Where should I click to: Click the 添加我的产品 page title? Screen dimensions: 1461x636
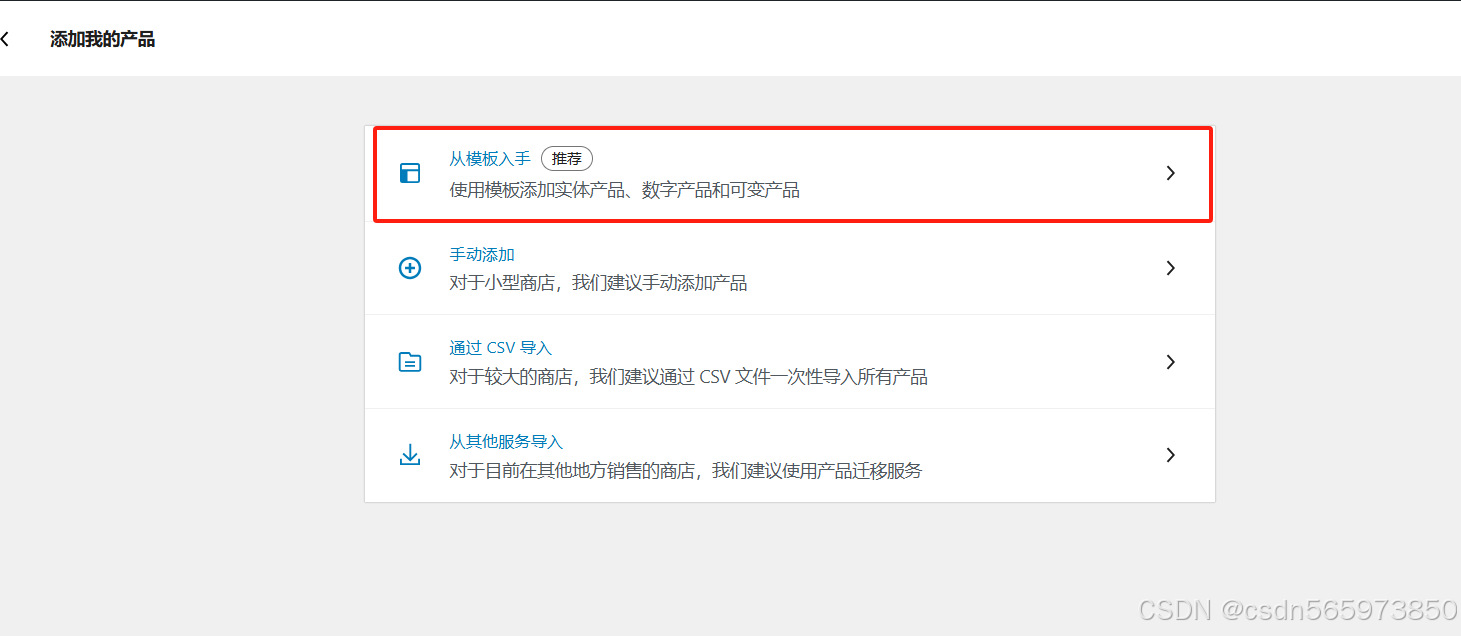click(102, 39)
